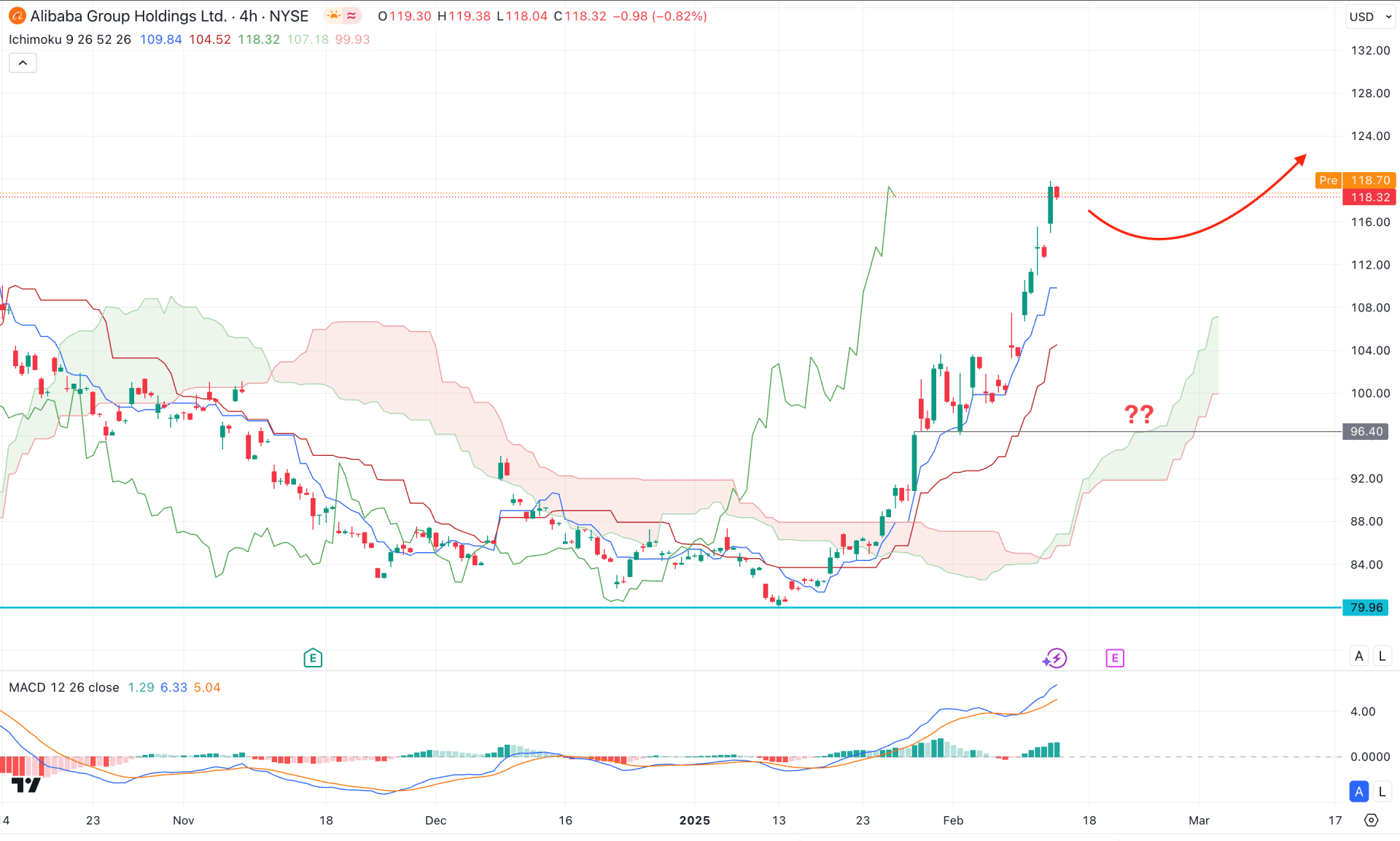
Task: Collapse the indicator legend chevron
Action: click(x=23, y=63)
